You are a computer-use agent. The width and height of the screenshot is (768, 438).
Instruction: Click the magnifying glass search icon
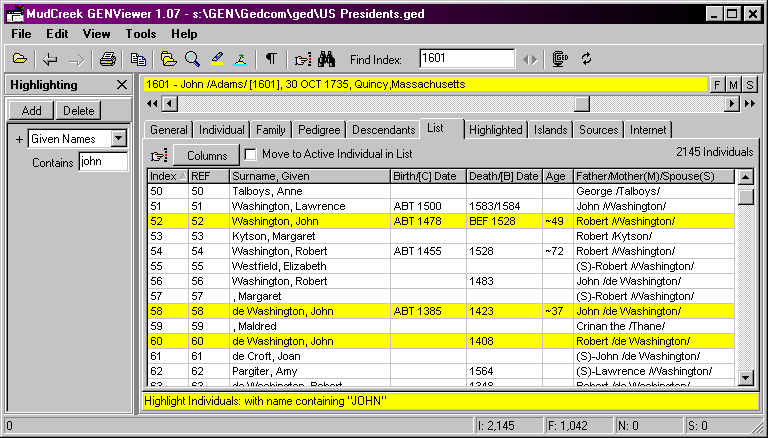click(192, 59)
